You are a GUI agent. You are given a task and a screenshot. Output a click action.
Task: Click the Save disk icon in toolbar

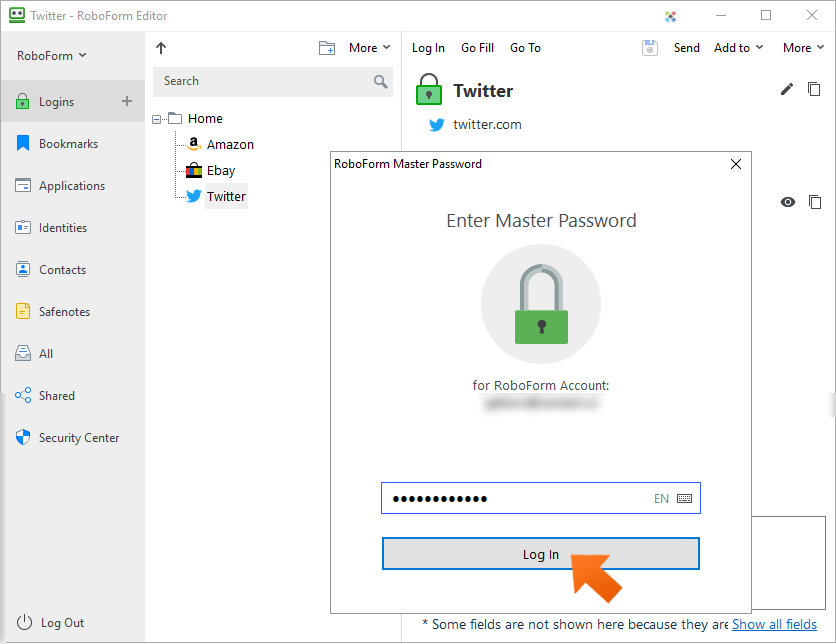649,48
